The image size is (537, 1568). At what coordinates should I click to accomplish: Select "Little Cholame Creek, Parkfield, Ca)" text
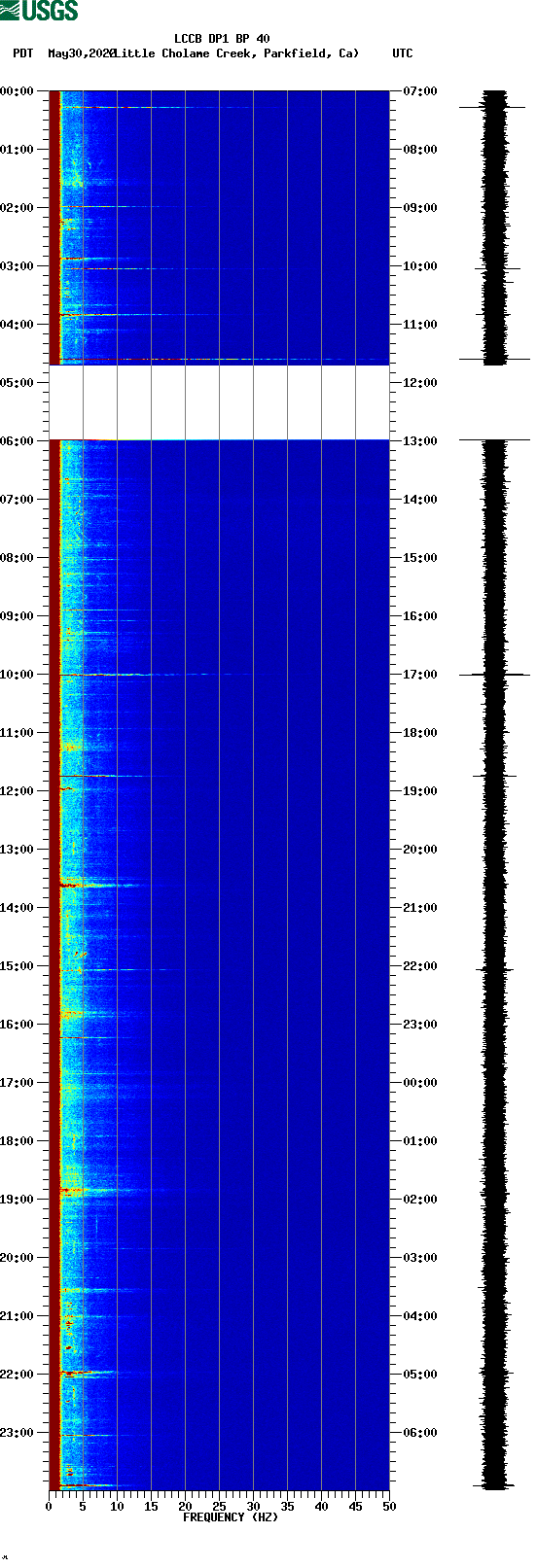236,53
